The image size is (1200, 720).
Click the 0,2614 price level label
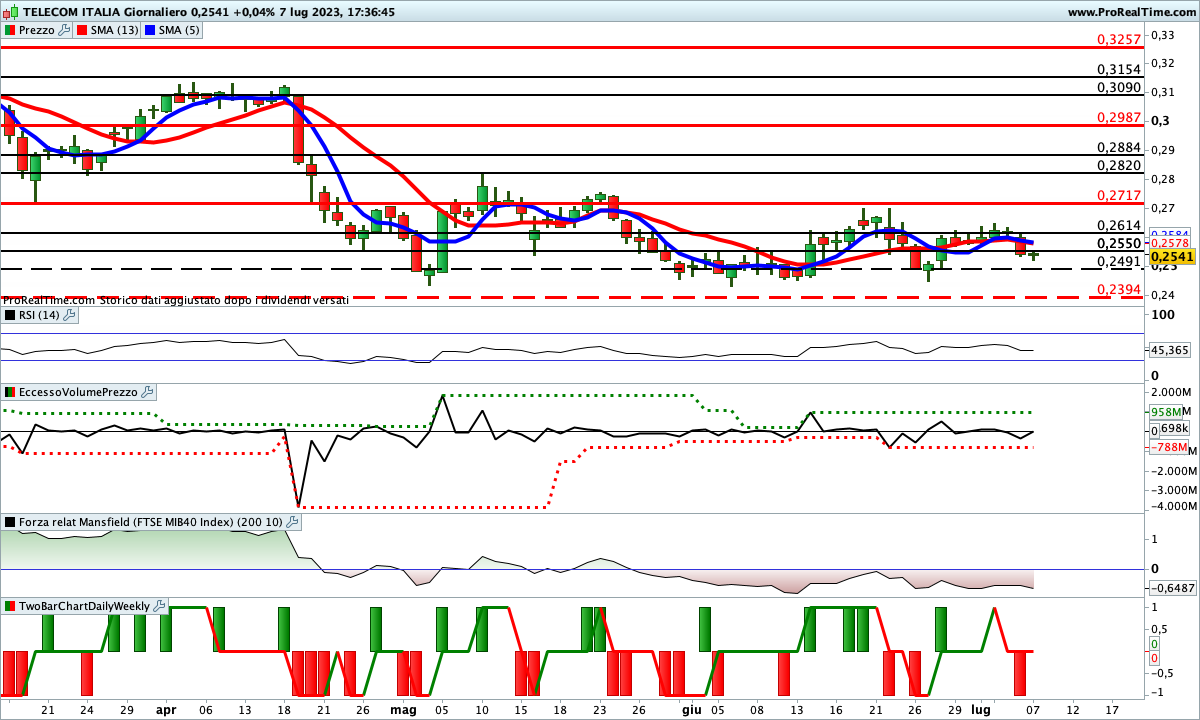coord(1119,225)
